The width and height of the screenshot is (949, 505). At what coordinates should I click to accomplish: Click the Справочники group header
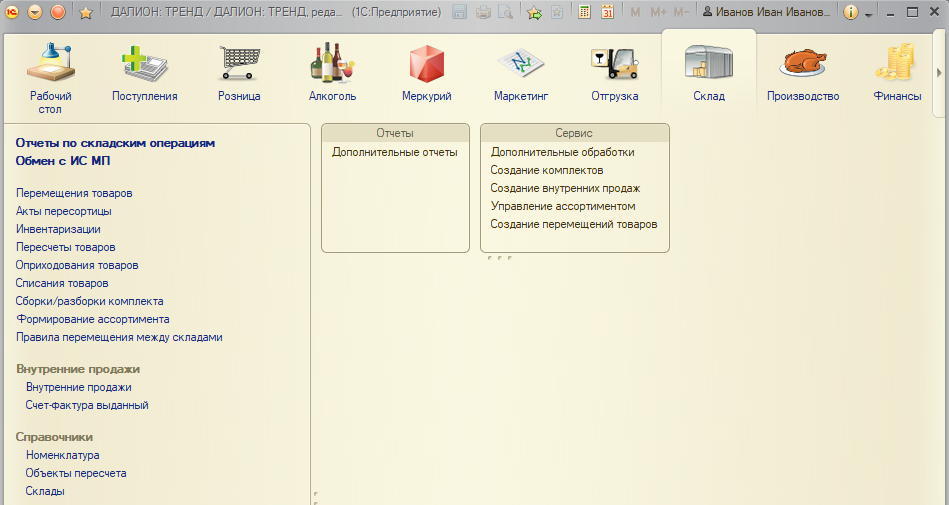(x=54, y=437)
